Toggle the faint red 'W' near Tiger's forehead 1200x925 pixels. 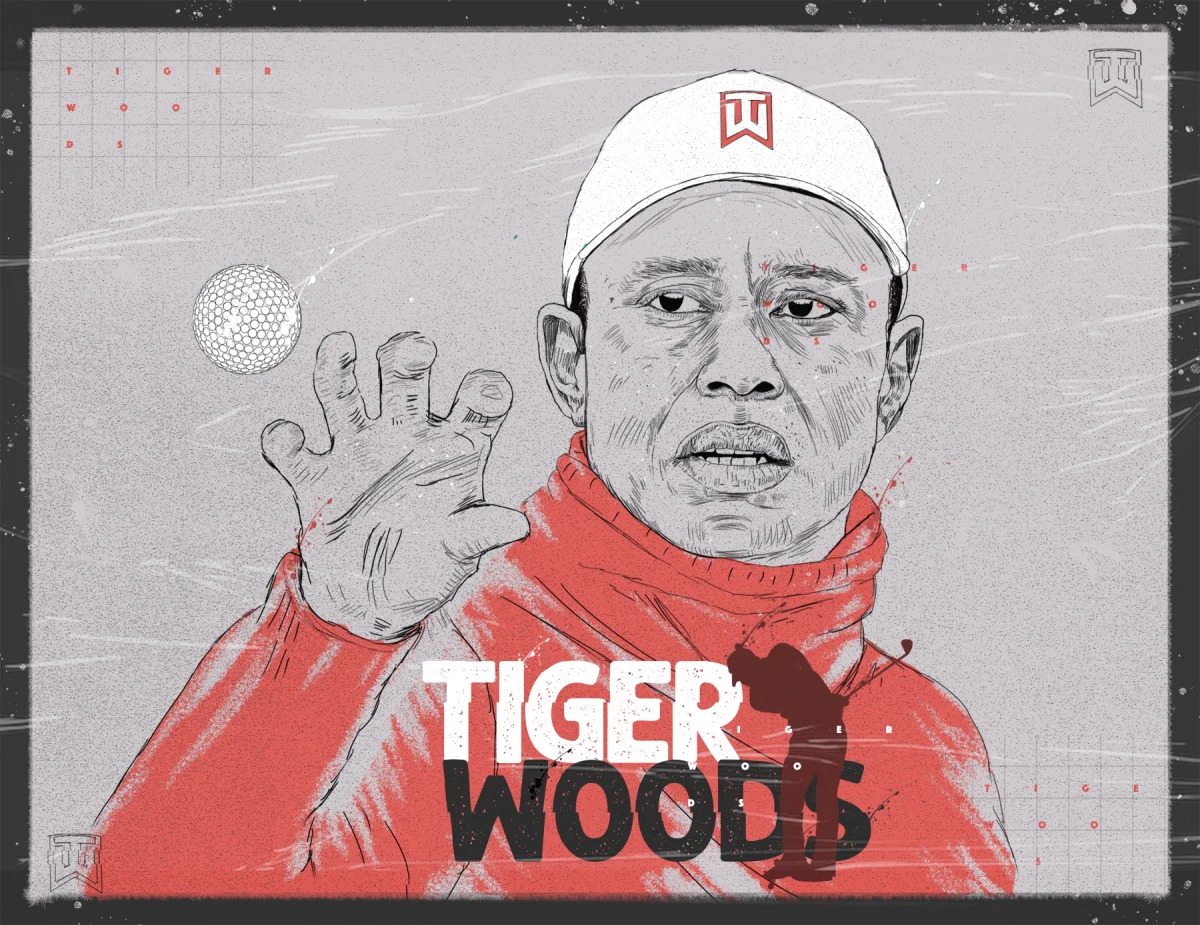click(766, 304)
